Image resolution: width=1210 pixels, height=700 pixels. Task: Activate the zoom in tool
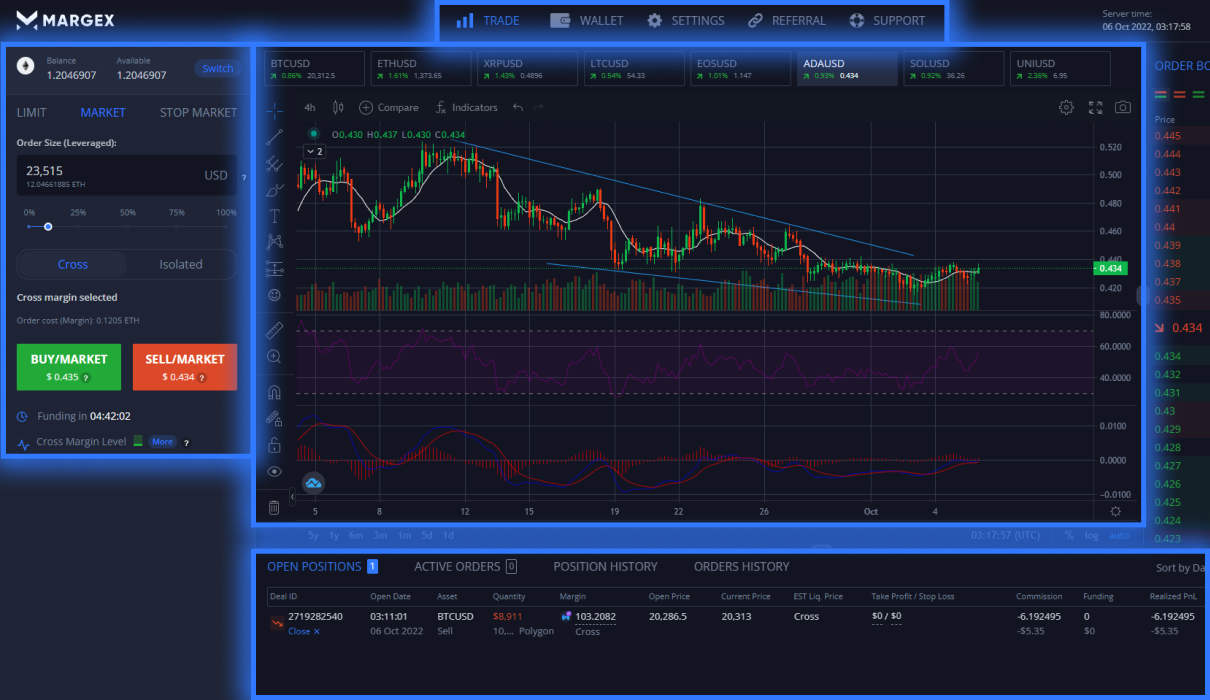[274, 356]
